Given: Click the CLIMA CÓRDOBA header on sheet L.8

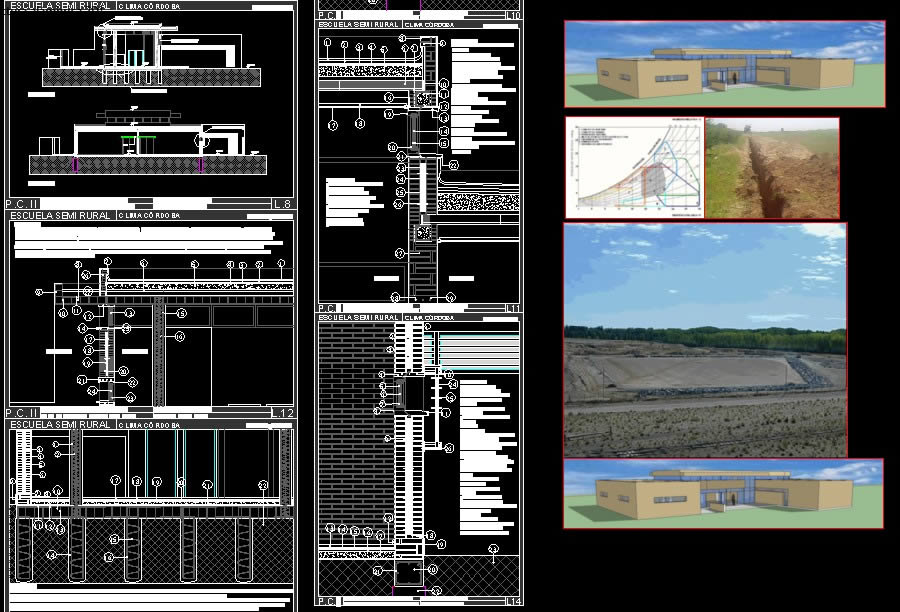Looking at the screenshot, I should [148, 6].
